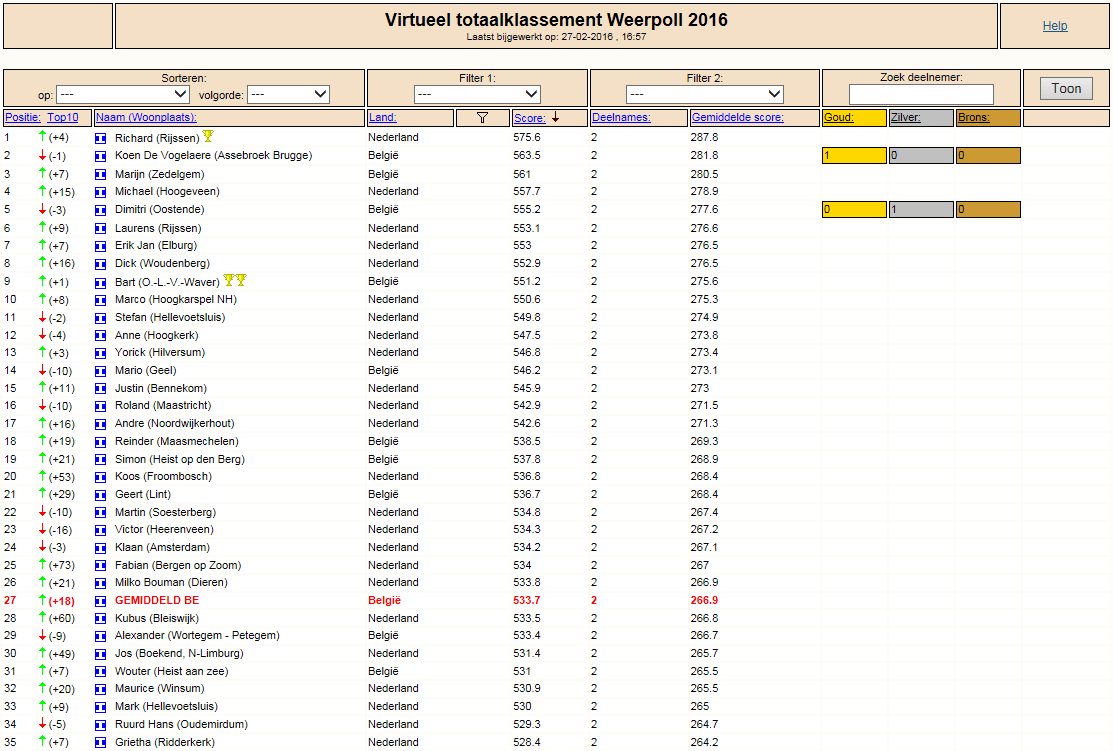Screen dimensions: 1113x751
Task: Click the Toon button
Action: (1066, 89)
